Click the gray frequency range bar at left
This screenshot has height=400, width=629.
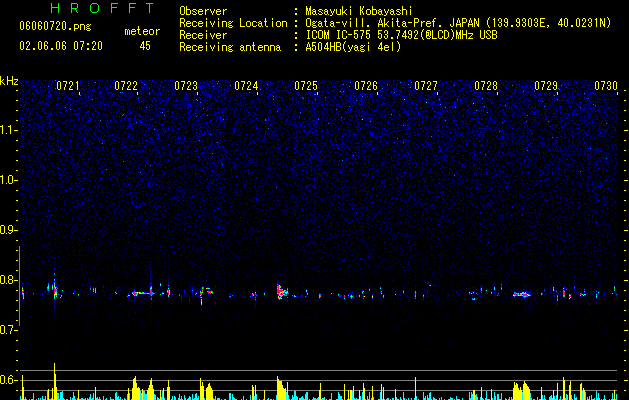click(19, 286)
